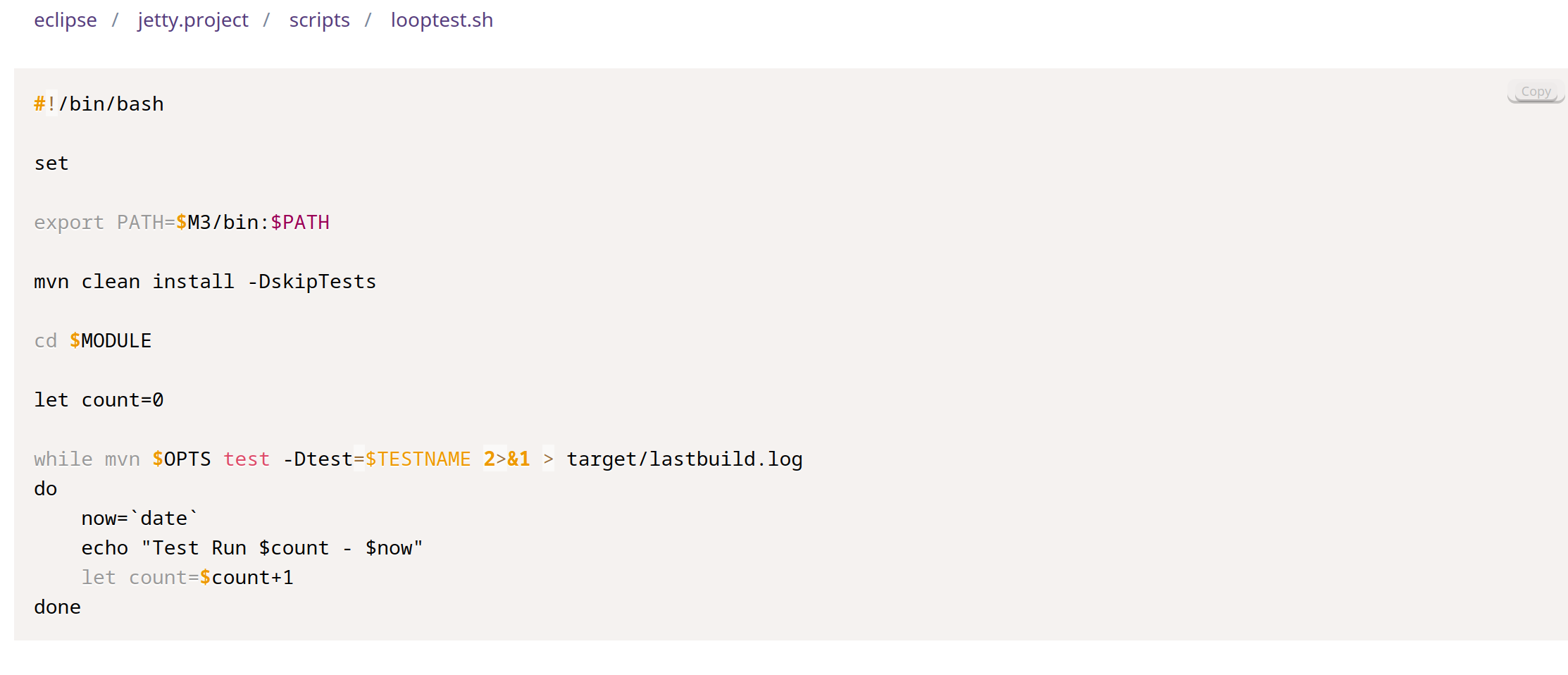This screenshot has height=675, width=1568.
Task: Click the -DskipTests flag text
Action: [x=312, y=282]
